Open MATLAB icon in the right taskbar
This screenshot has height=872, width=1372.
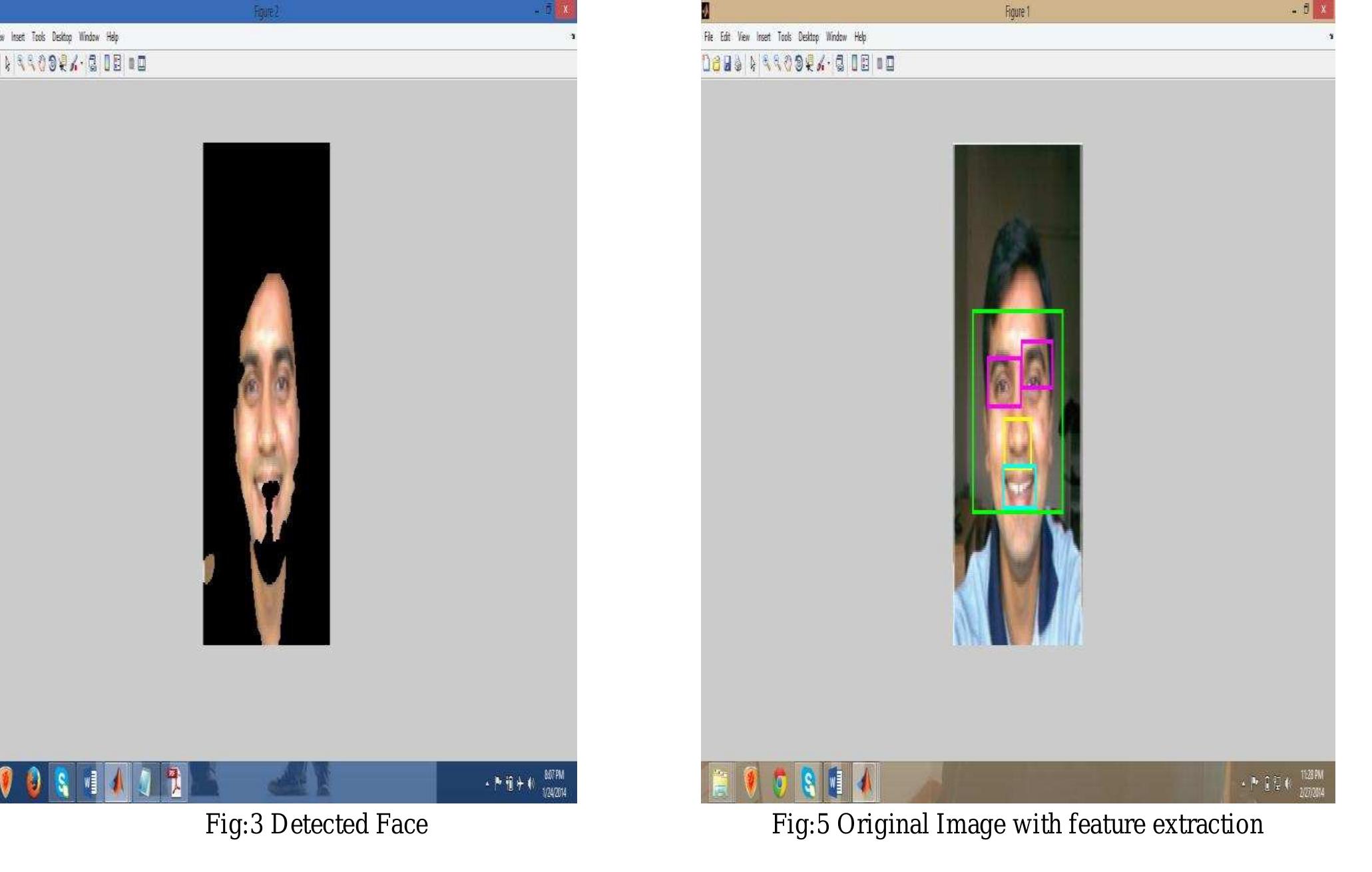pos(865,782)
